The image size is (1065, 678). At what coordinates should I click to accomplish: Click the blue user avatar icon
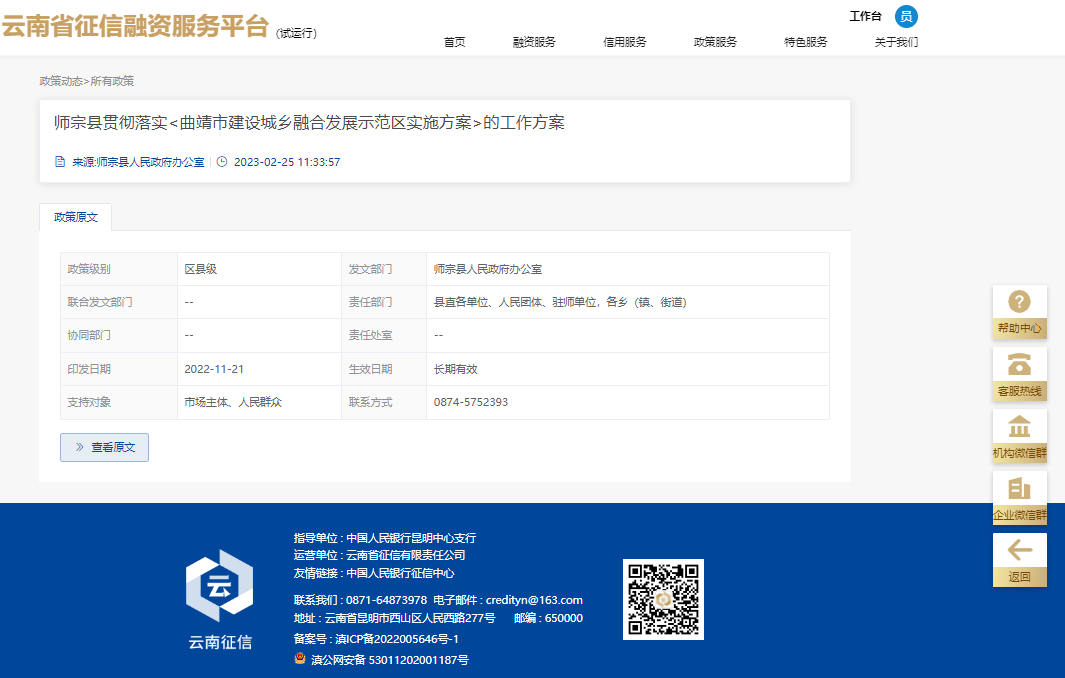point(906,16)
